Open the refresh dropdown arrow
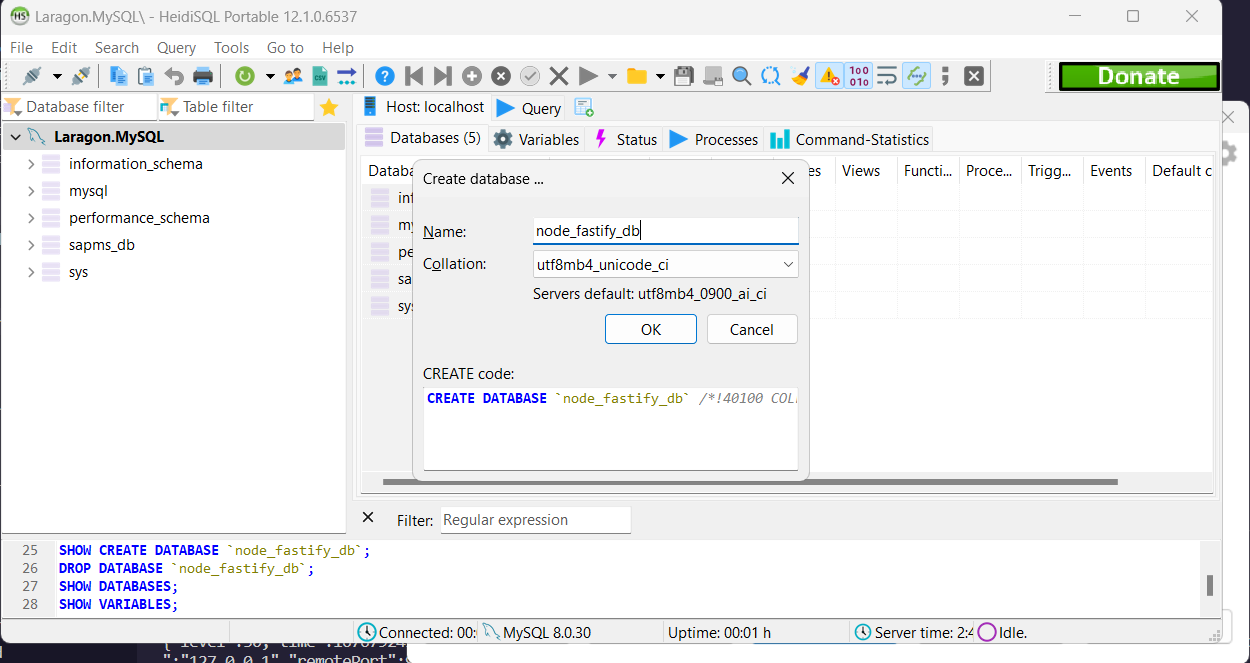1250x663 pixels. (269, 76)
